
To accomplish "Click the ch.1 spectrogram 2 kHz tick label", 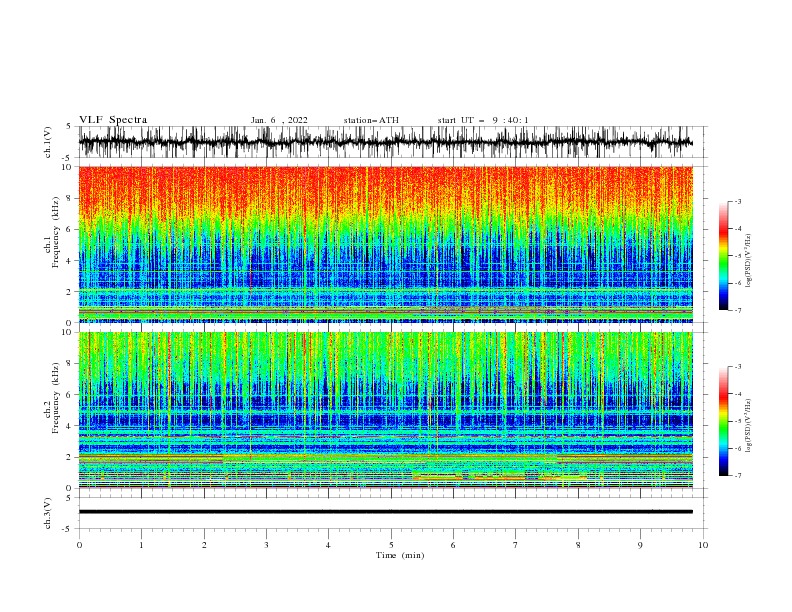I will point(70,292).
